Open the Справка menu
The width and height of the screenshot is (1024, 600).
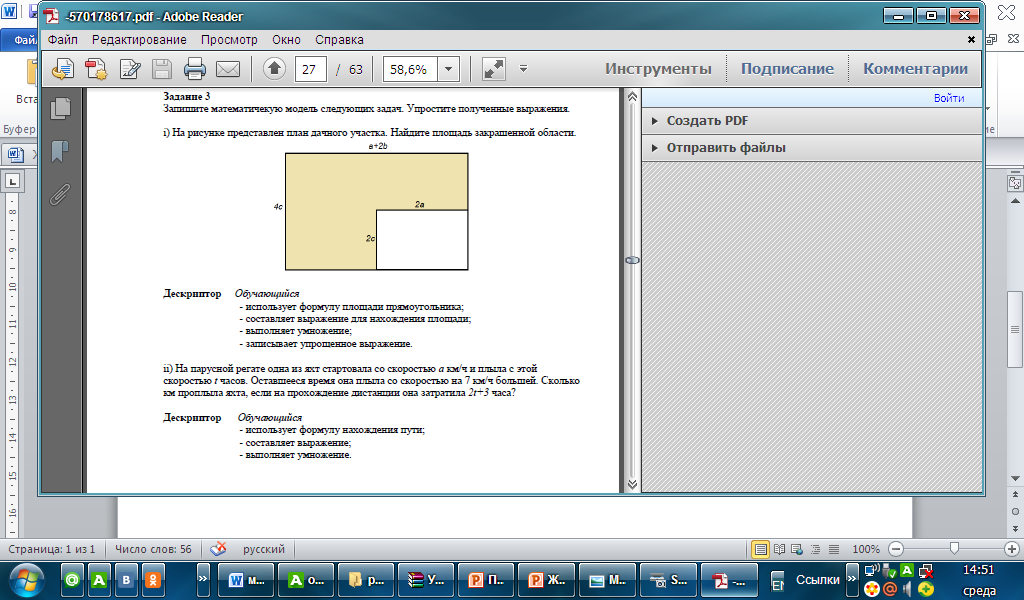tap(340, 40)
